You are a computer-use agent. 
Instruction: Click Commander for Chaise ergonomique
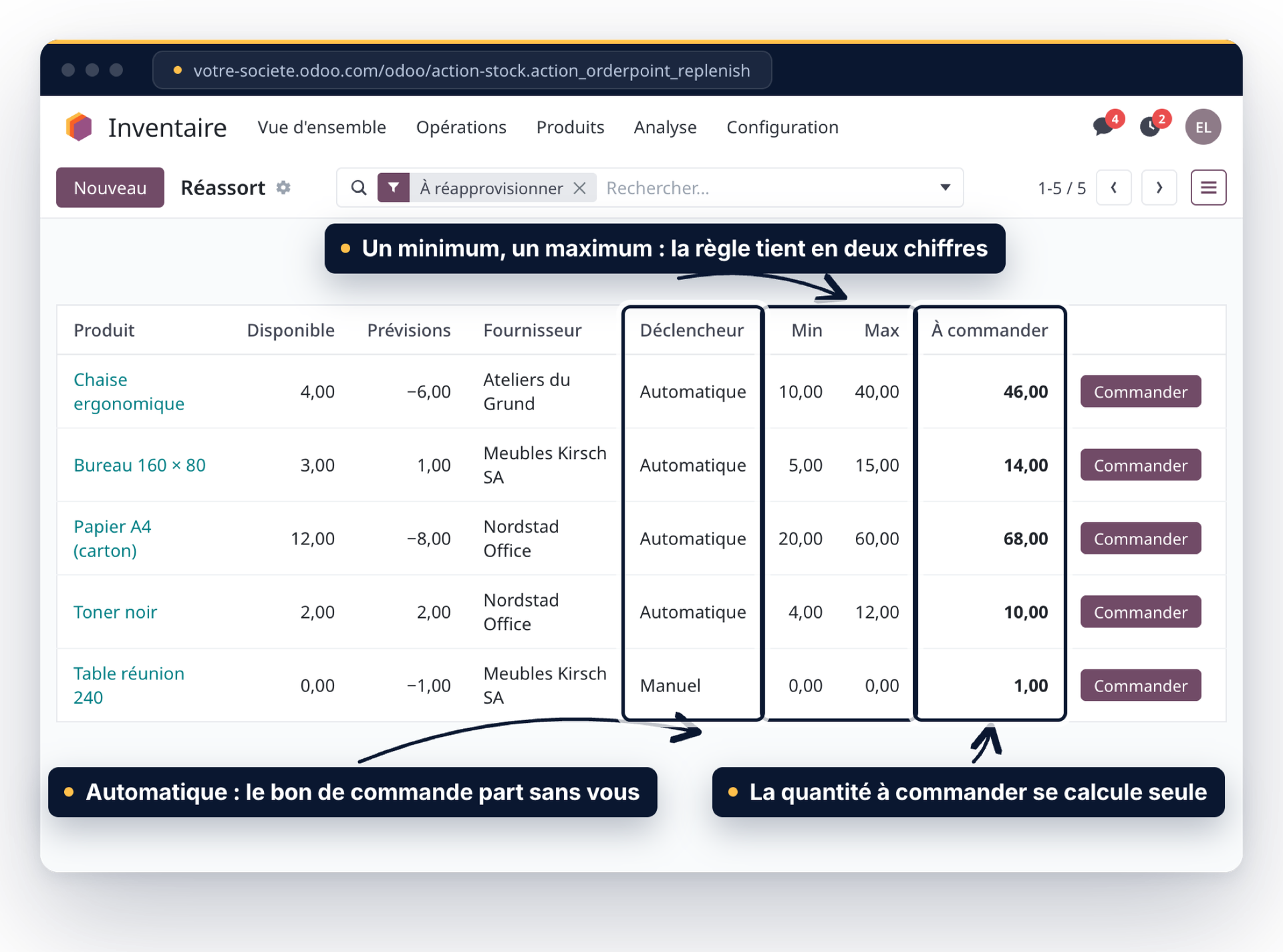point(1141,391)
